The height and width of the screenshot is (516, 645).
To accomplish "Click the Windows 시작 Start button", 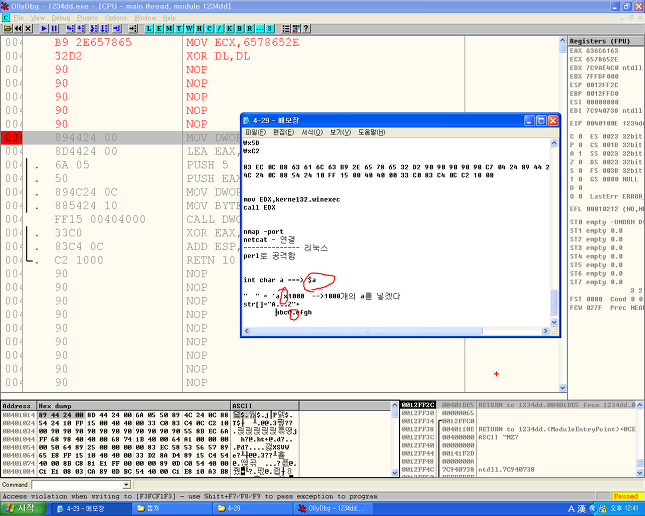I will [x=23, y=509].
